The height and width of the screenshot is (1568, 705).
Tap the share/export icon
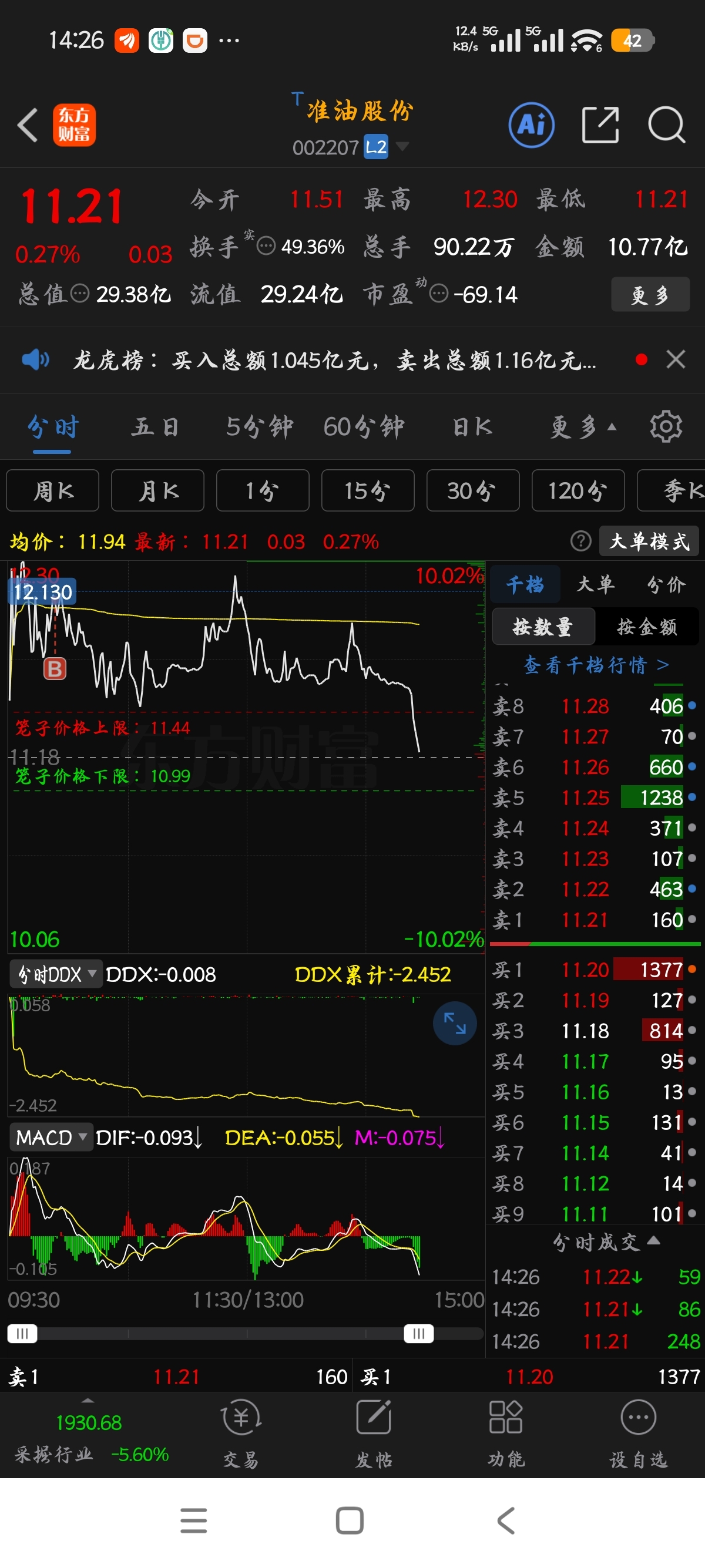point(600,125)
